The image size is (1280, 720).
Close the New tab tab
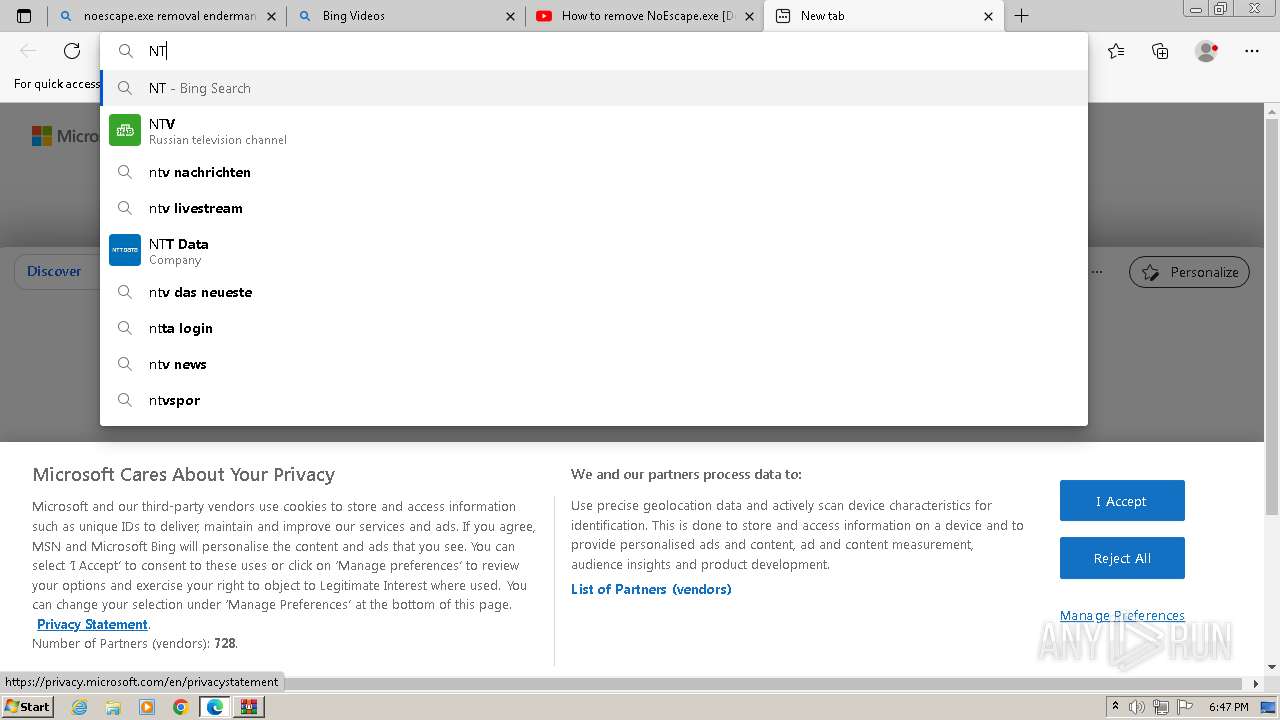[989, 16]
